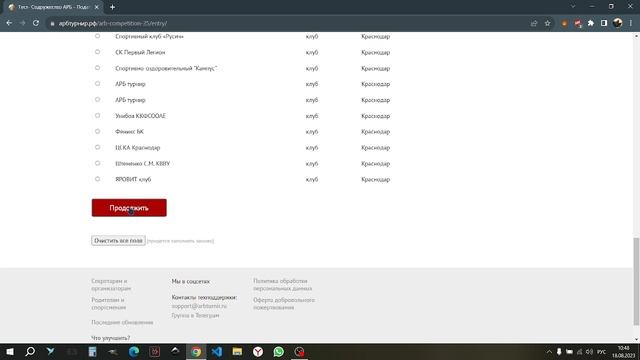
Task: Reload the current page
Action: (x=36, y=23)
